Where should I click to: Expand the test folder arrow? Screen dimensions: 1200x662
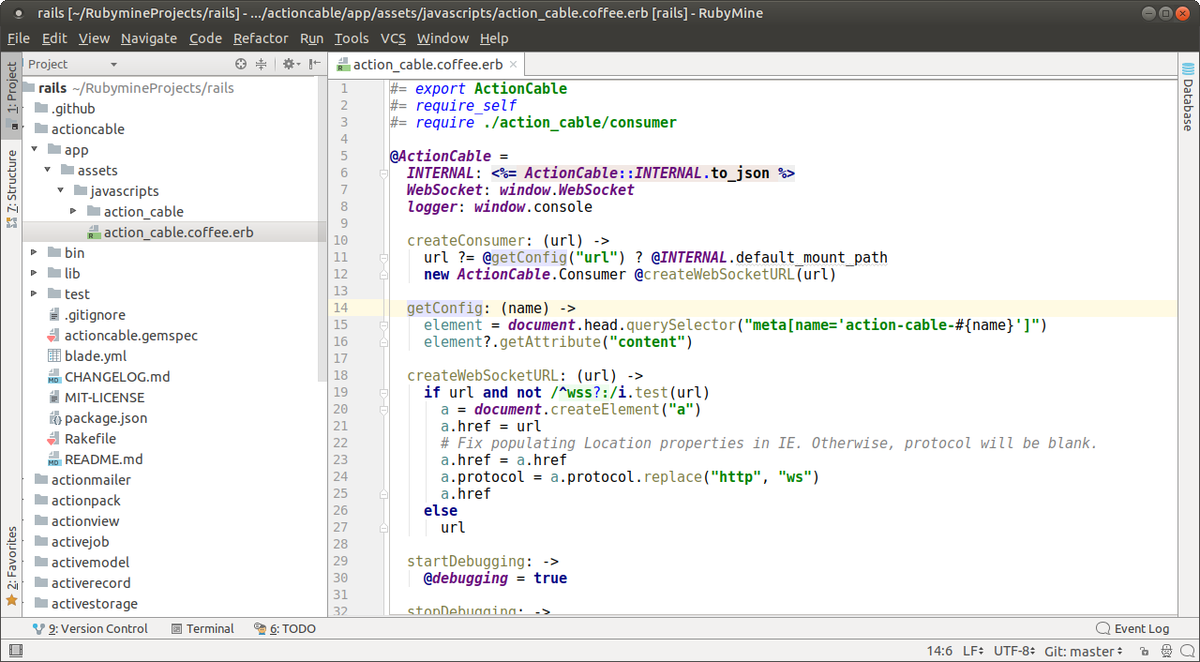pyautogui.click(x=35, y=294)
